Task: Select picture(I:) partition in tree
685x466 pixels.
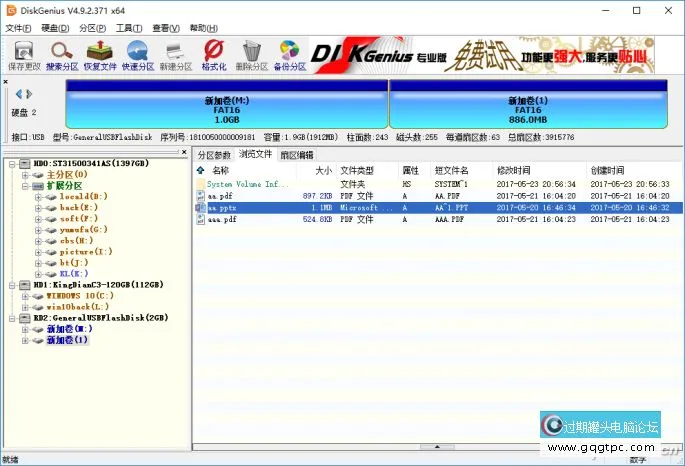Action: click(x=86, y=252)
